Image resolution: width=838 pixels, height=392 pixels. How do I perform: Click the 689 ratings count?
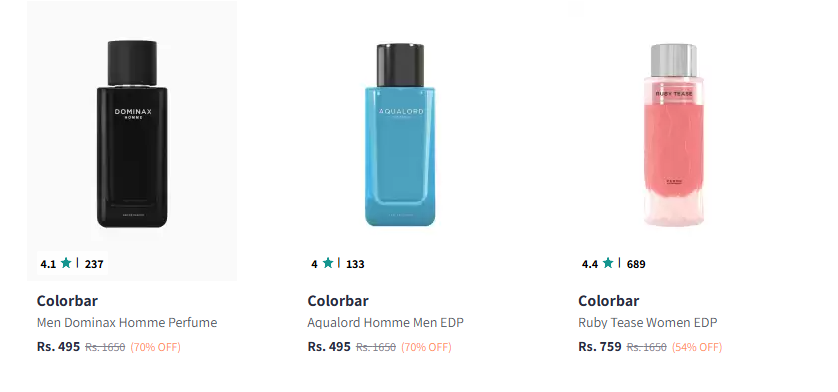coord(636,264)
